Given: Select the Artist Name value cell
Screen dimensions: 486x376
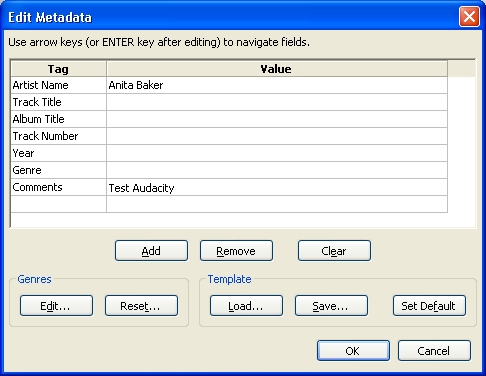Looking at the screenshot, I should [277, 85].
